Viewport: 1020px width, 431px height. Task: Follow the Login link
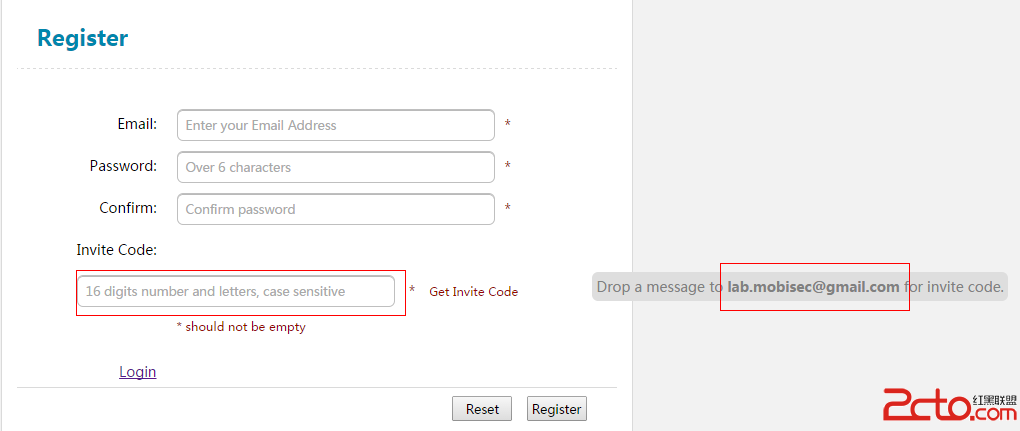point(137,372)
